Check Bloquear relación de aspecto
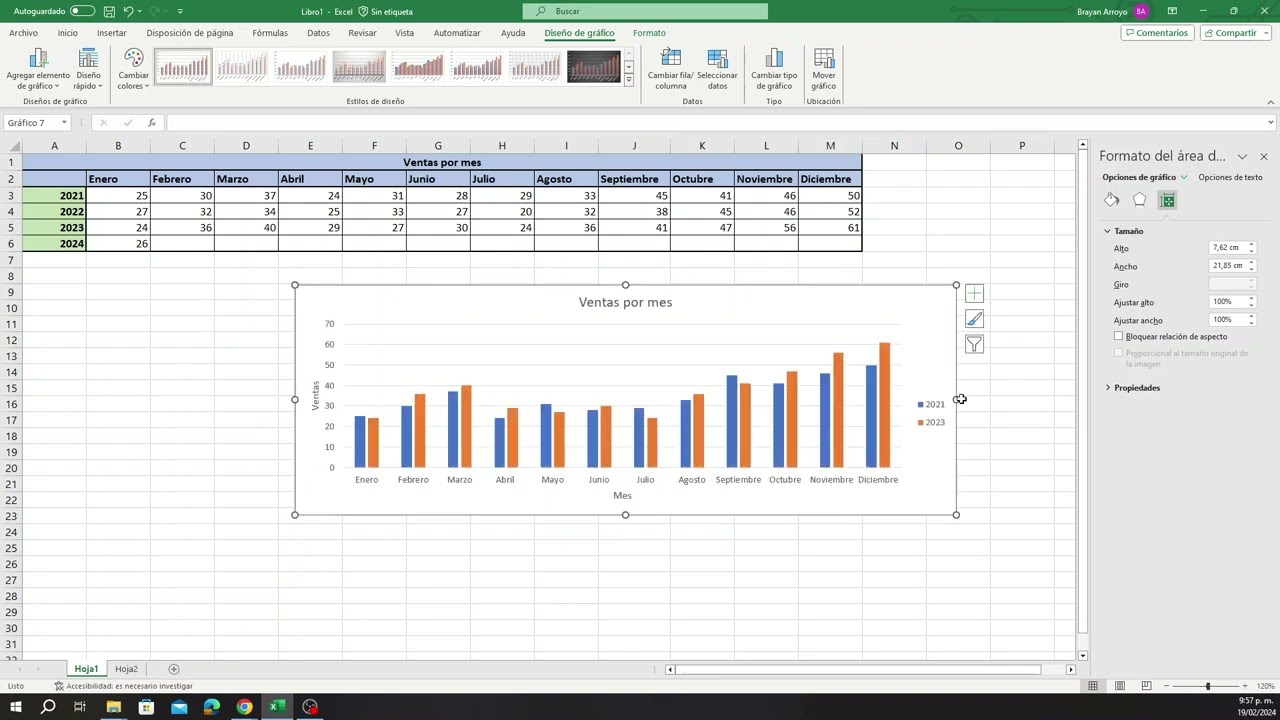1280x720 pixels. click(x=1118, y=337)
